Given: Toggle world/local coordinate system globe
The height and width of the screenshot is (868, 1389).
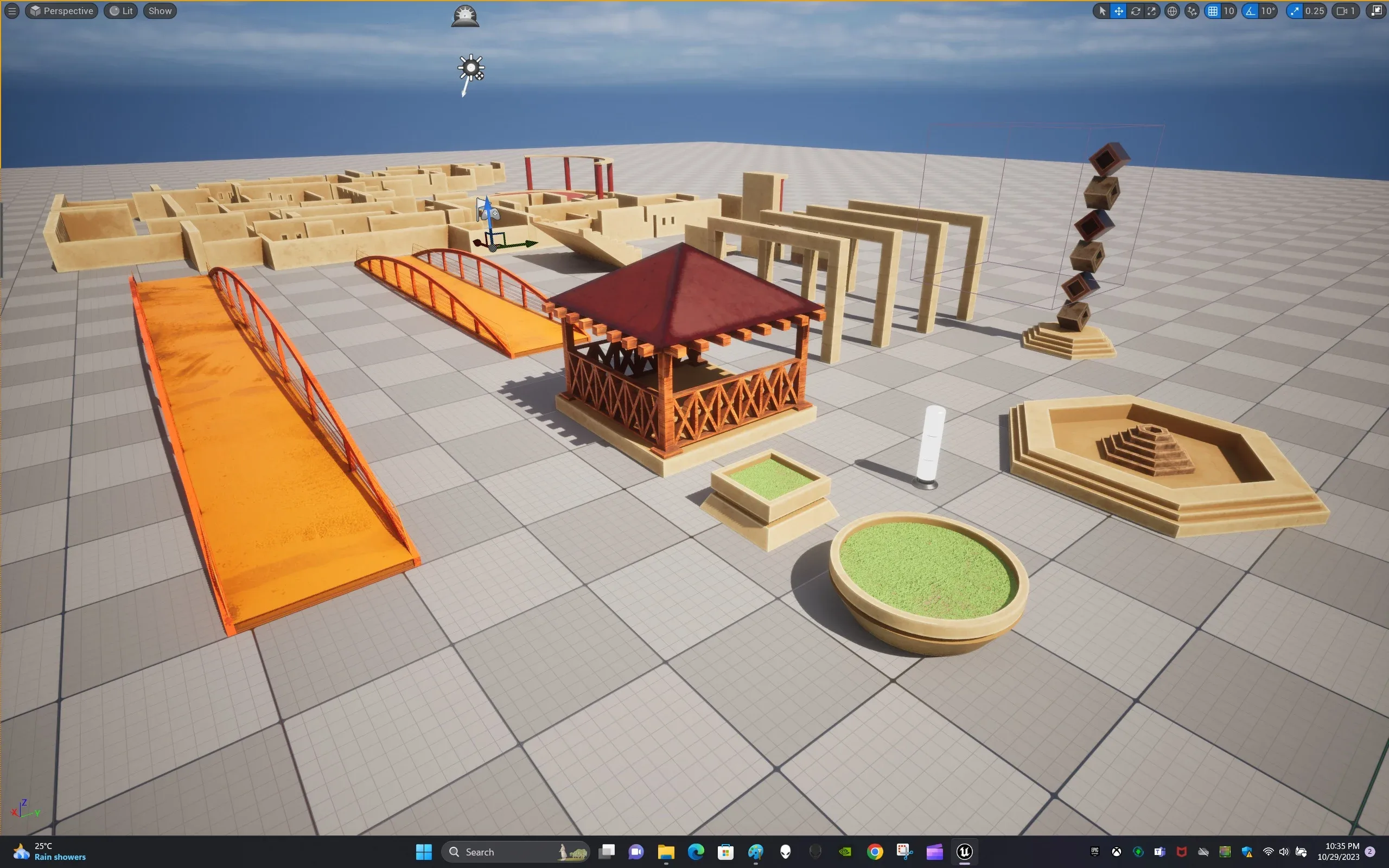Looking at the screenshot, I should [1172, 11].
